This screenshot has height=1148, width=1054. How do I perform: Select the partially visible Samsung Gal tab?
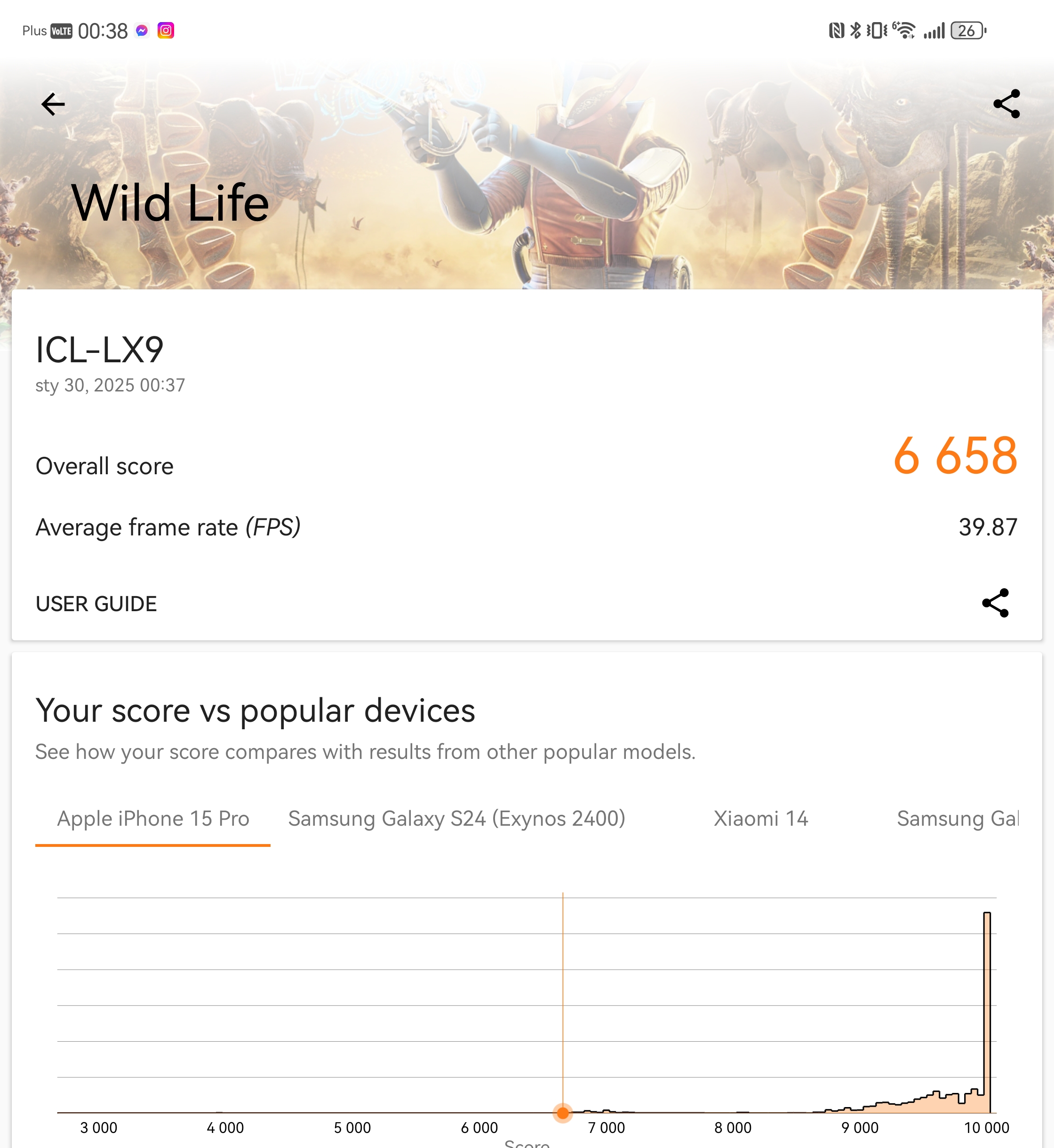[x=958, y=818]
